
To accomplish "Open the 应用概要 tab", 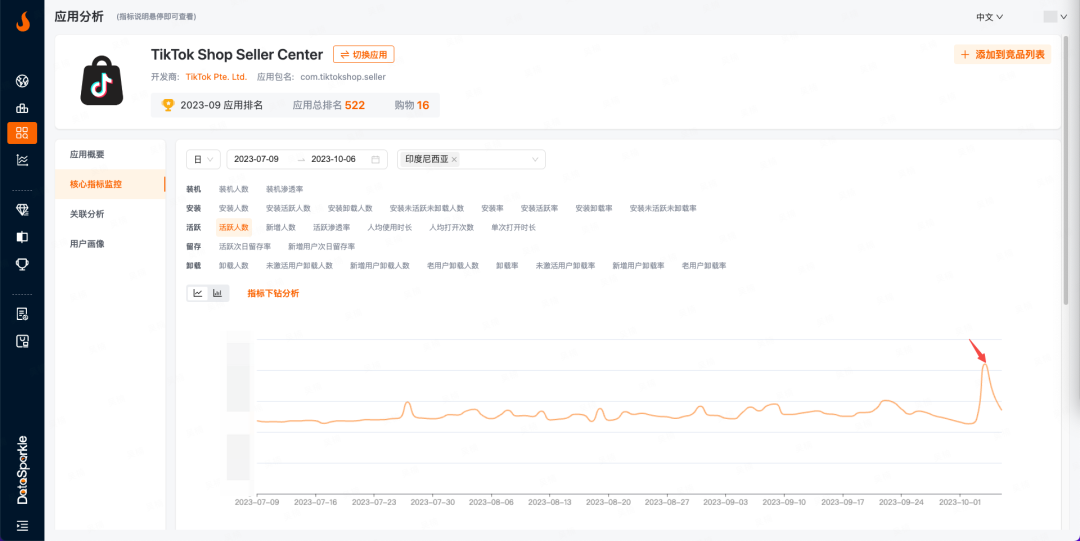I will pyautogui.click(x=87, y=155).
